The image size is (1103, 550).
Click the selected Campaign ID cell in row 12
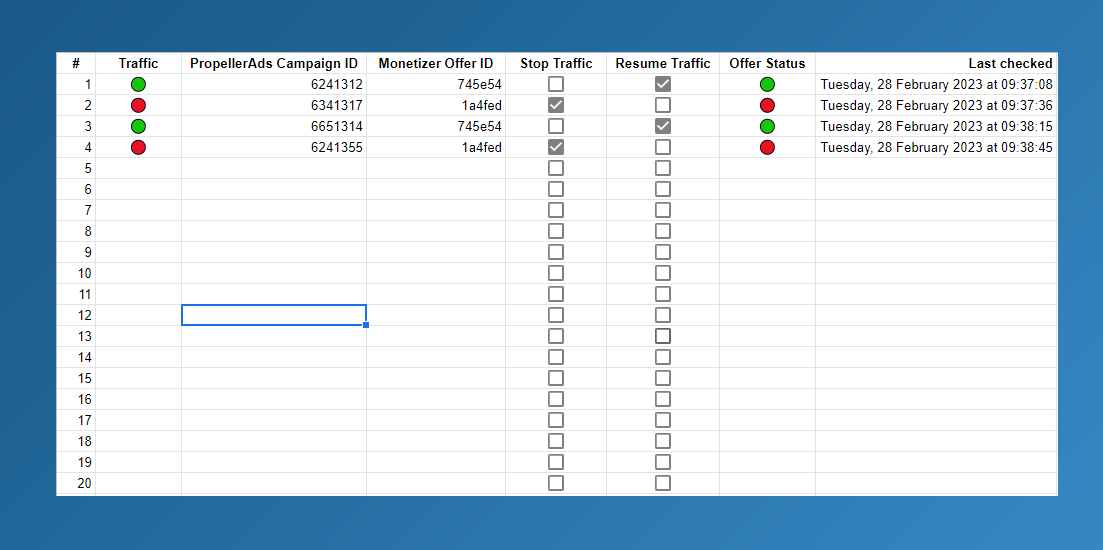click(x=274, y=315)
